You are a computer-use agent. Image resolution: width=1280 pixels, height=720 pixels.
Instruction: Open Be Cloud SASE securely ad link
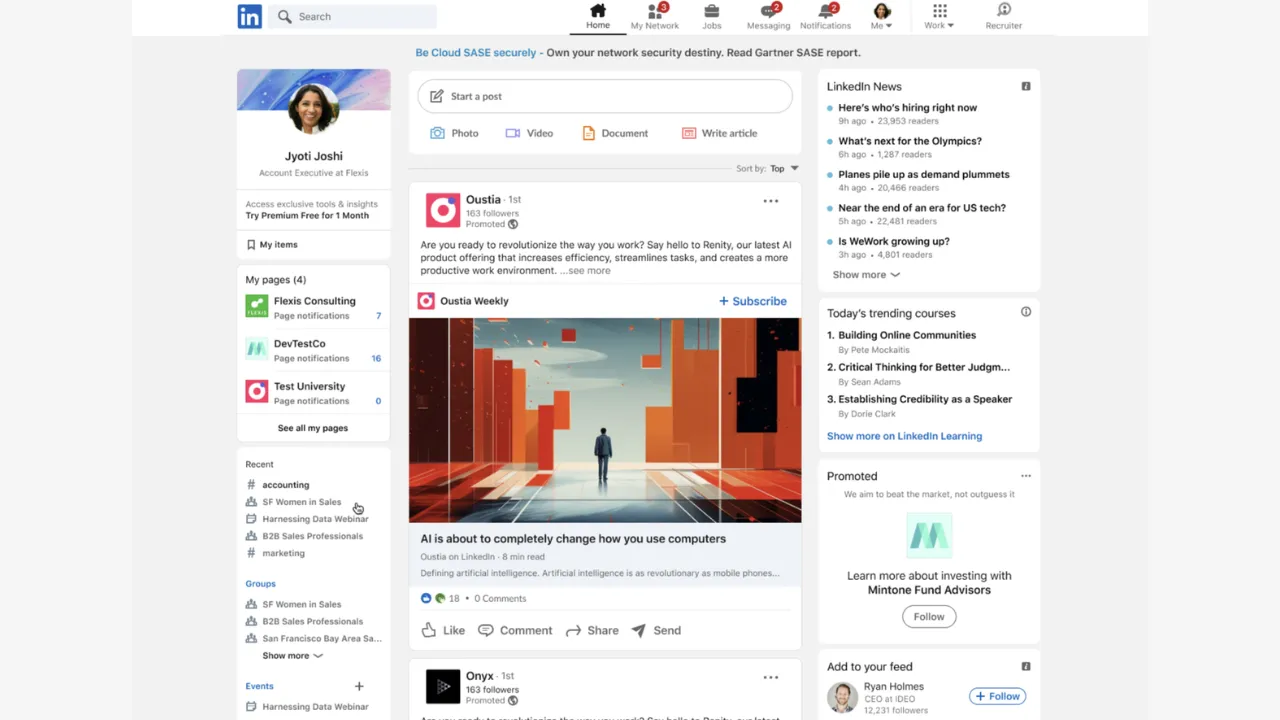tap(476, 52)
